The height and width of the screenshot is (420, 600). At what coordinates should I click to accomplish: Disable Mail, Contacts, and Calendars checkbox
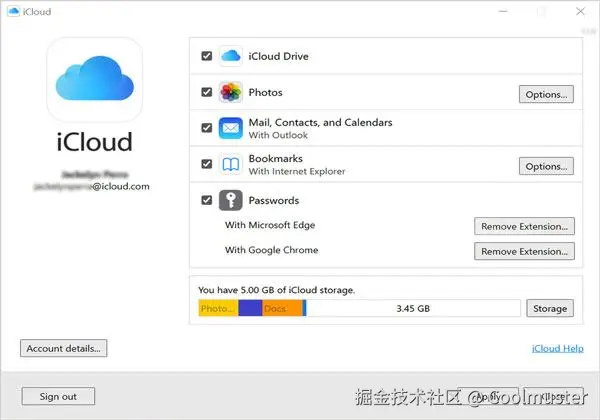pos(207,128)
